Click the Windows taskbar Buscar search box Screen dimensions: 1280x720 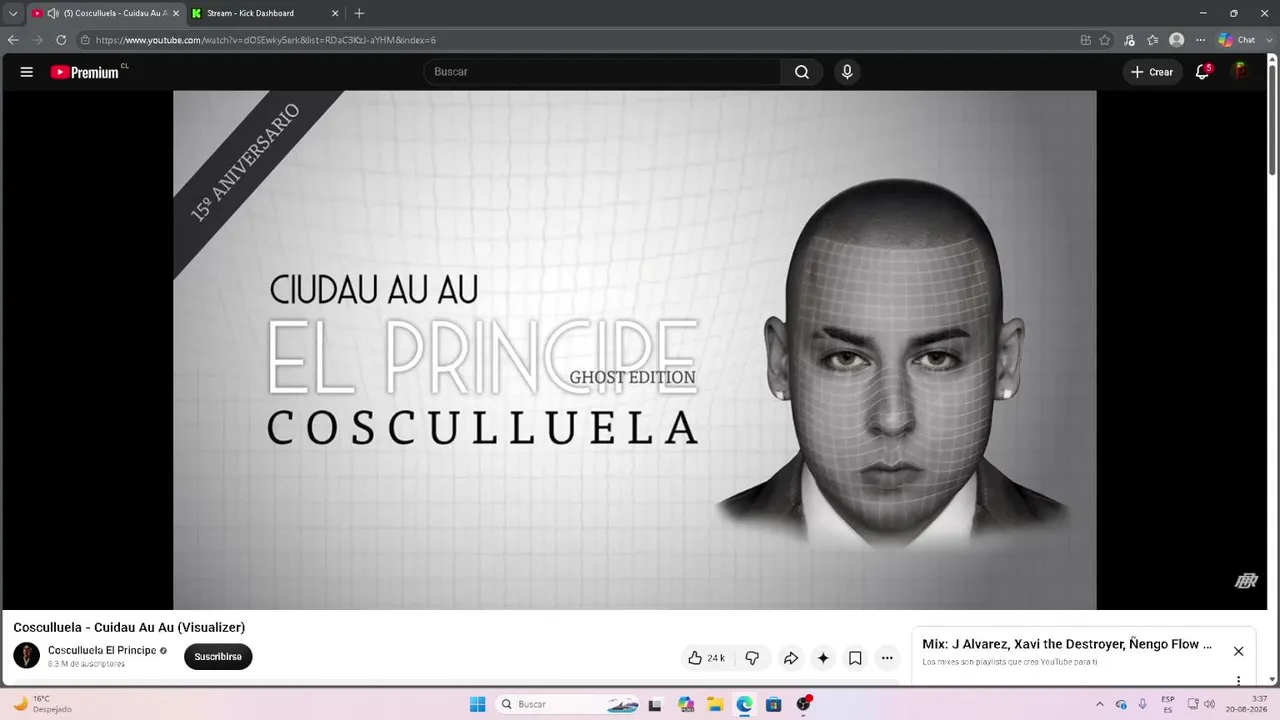coord(568,704)
